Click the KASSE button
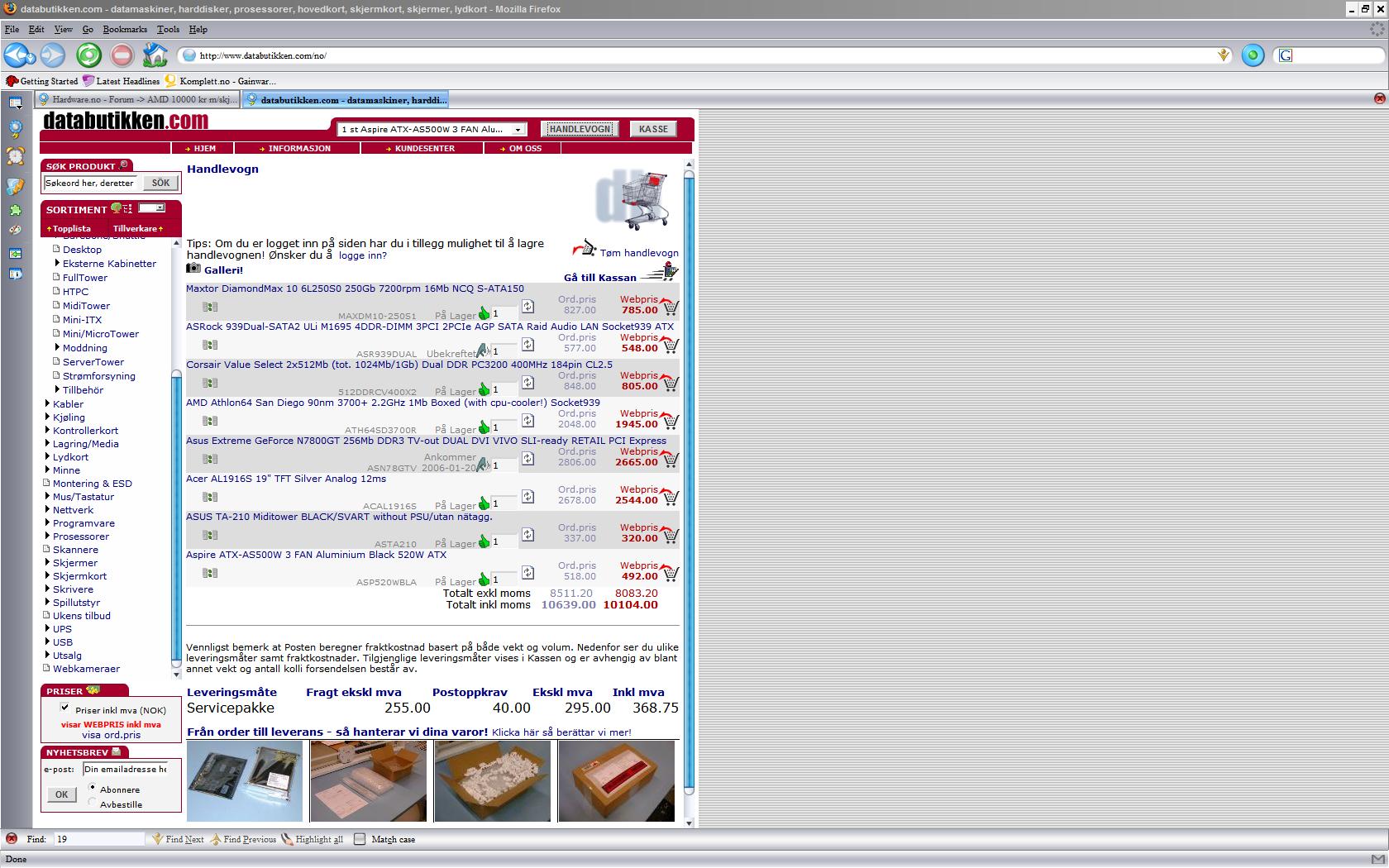Image resolution: width=1389 pixels, height=868 pixels. click(653, 129)
